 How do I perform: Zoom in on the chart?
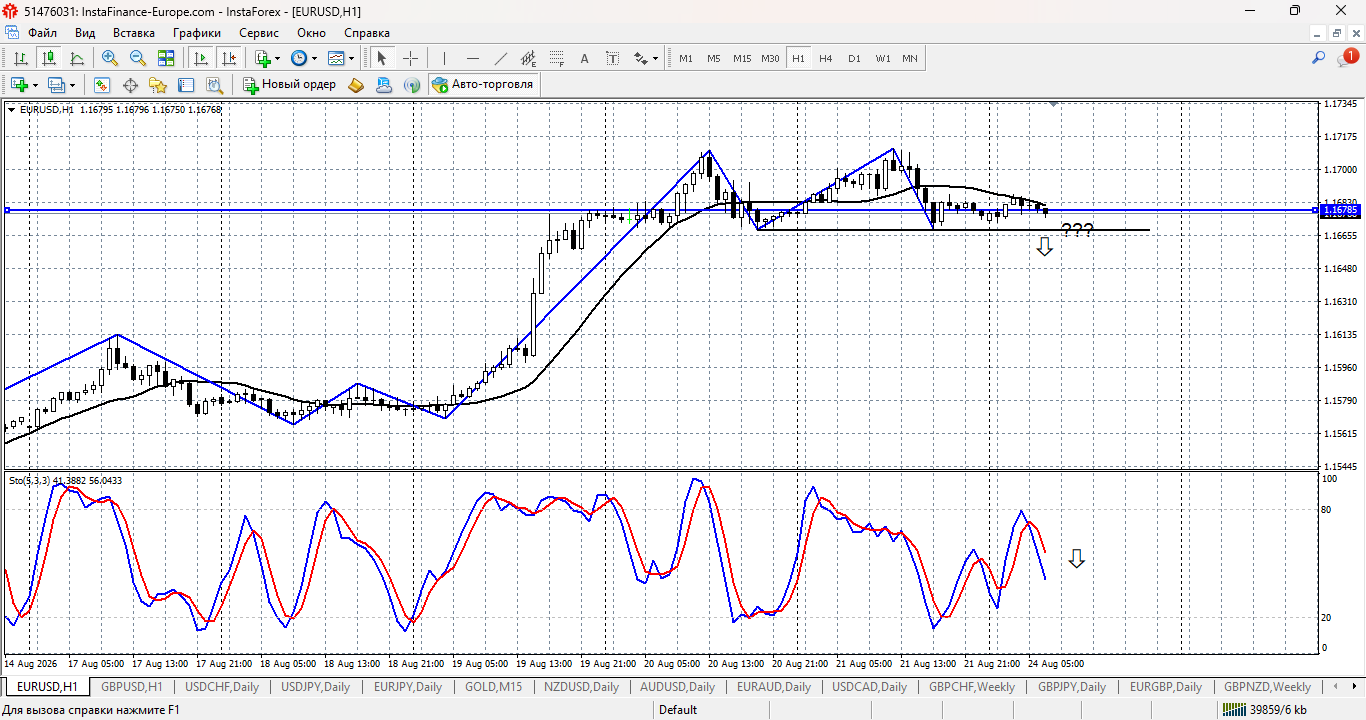tap(110, 59)
